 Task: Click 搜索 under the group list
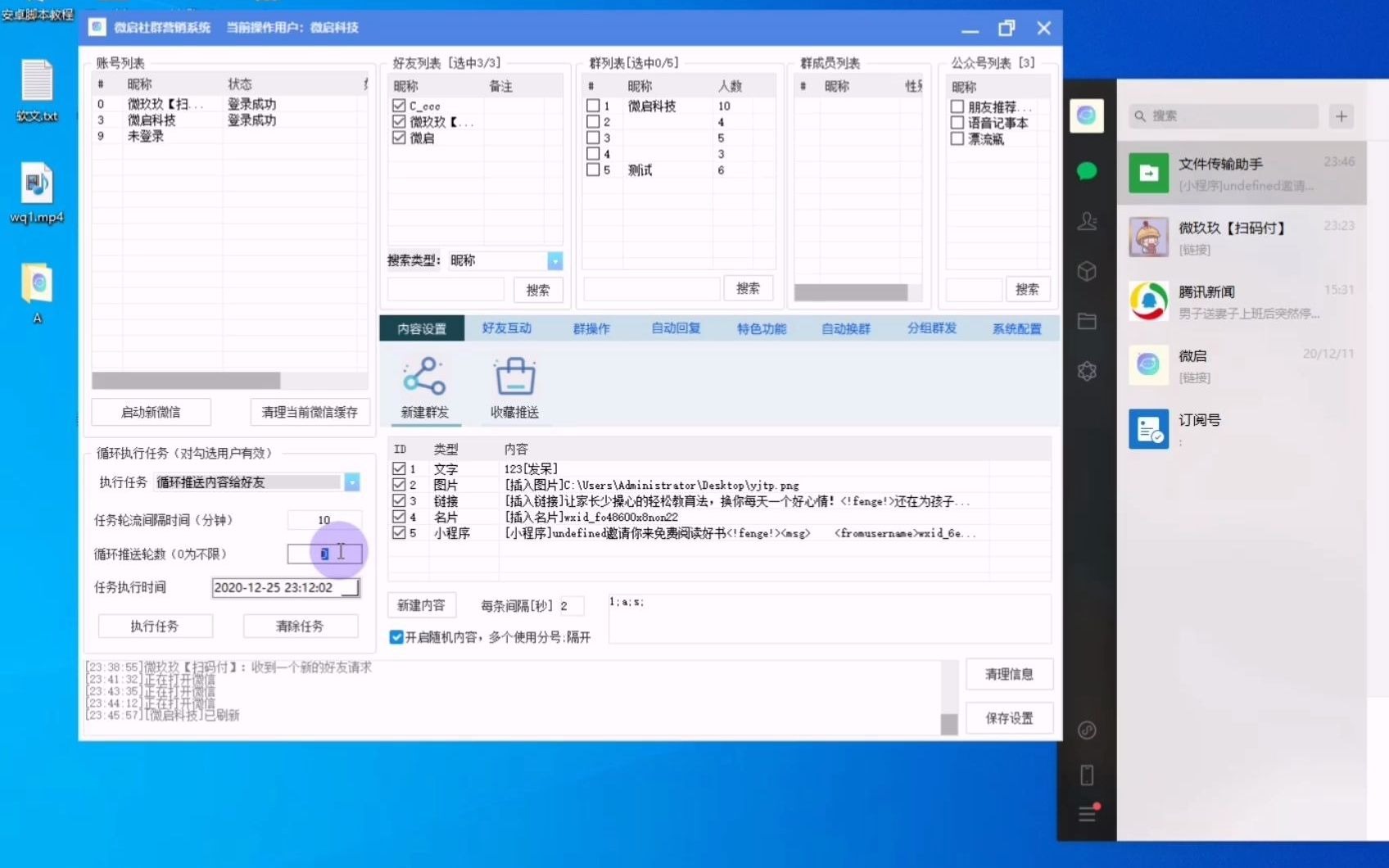click(x=748, y=288)
